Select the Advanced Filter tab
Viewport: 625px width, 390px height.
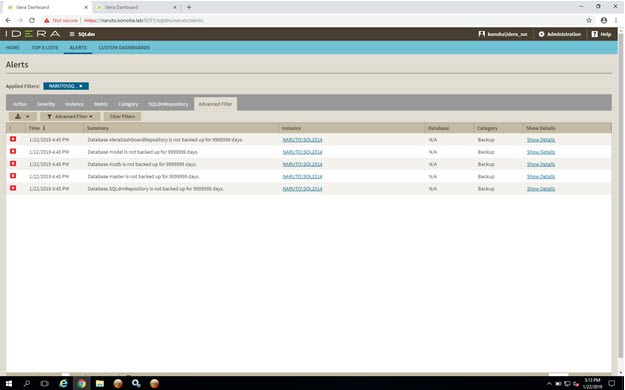[x=215, y=104]
